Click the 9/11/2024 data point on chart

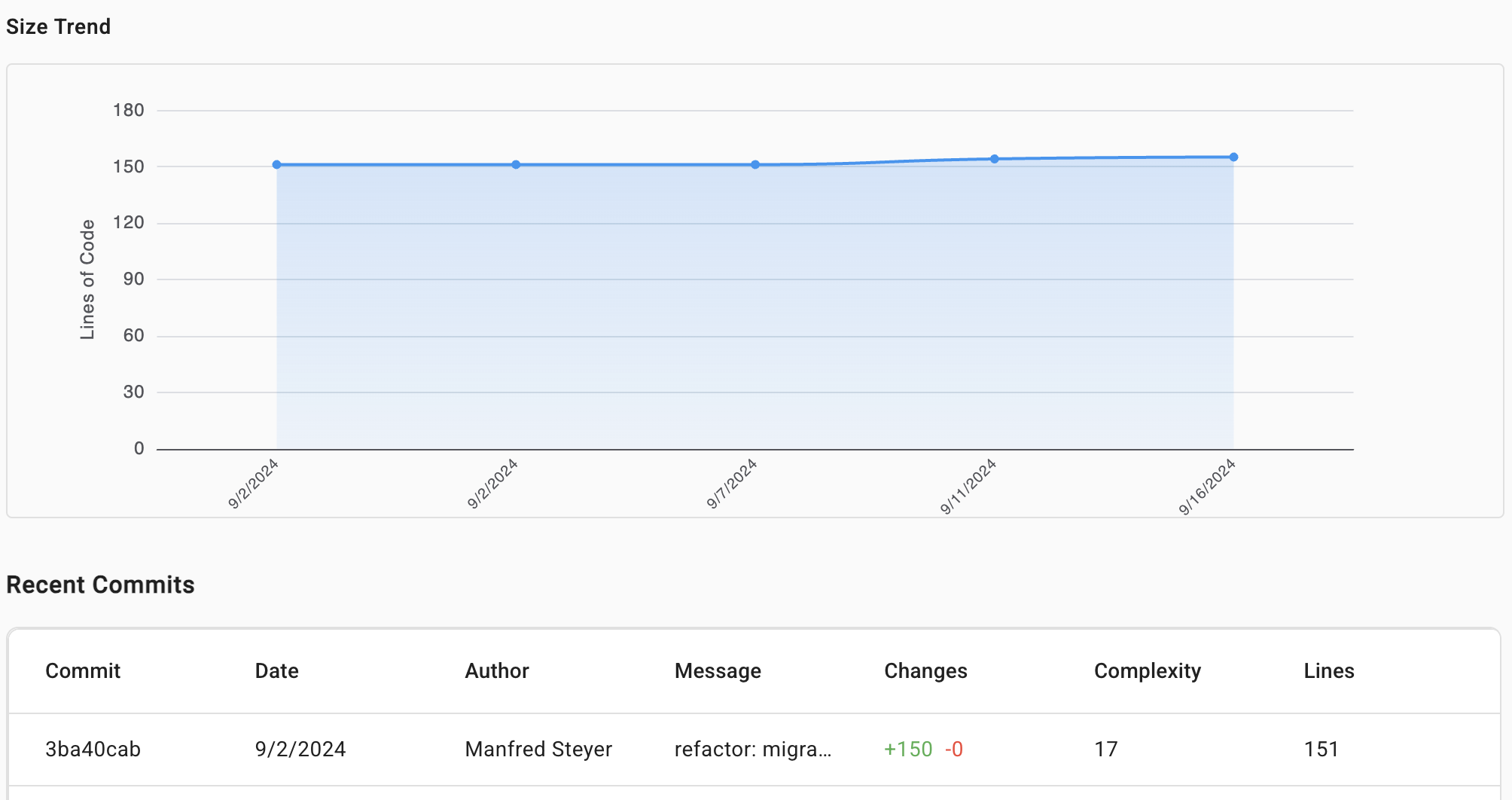tap(994, 159)
